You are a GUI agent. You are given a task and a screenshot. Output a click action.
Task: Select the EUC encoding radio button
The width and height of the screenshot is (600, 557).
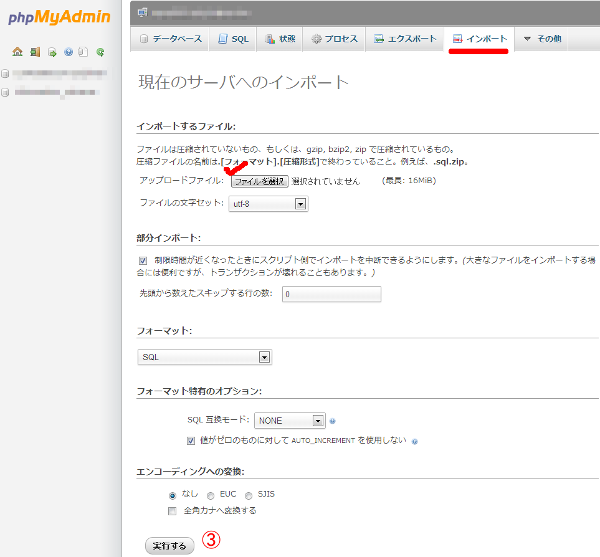coord(211,494)
